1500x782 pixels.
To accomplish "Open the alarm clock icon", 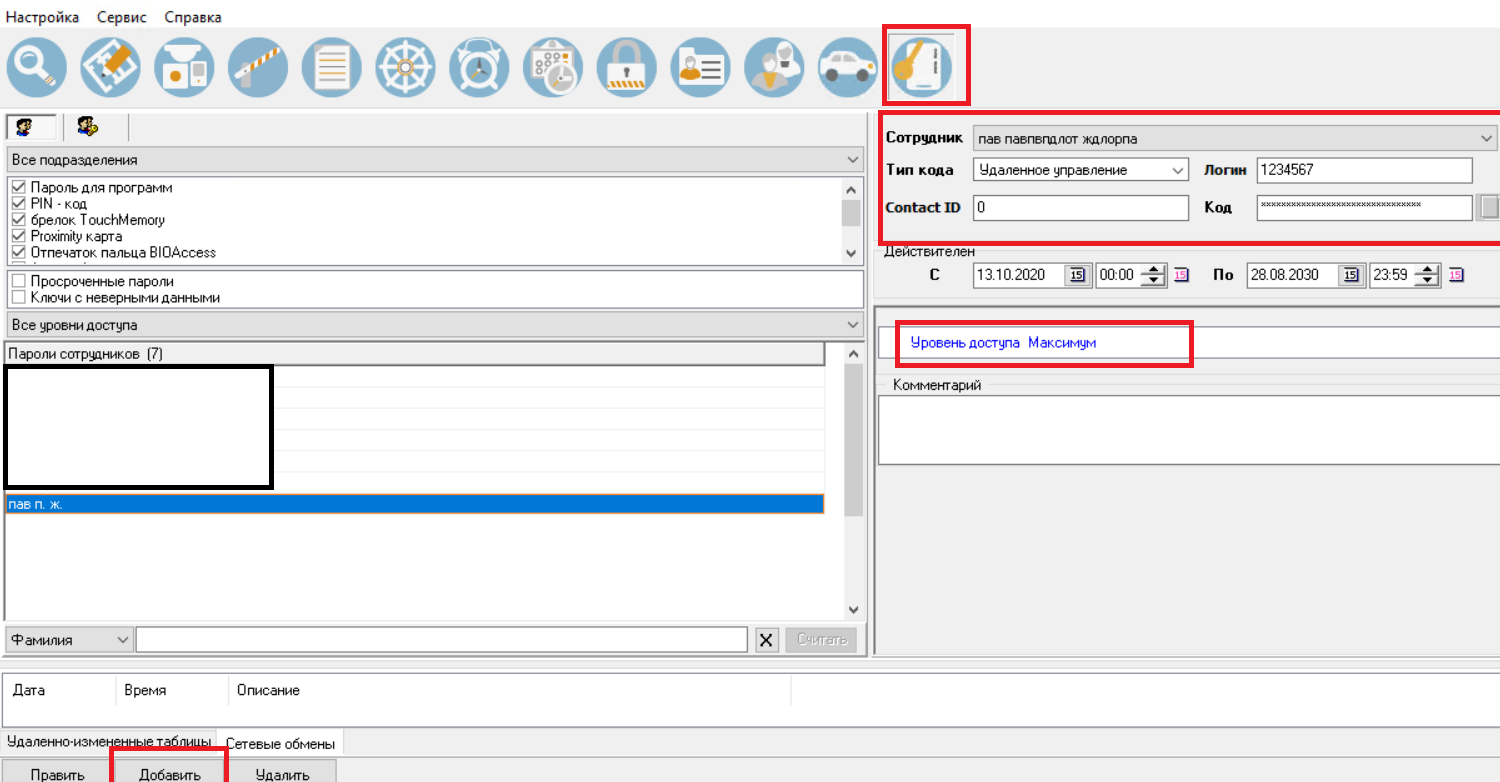I will (x=479, y=67).
